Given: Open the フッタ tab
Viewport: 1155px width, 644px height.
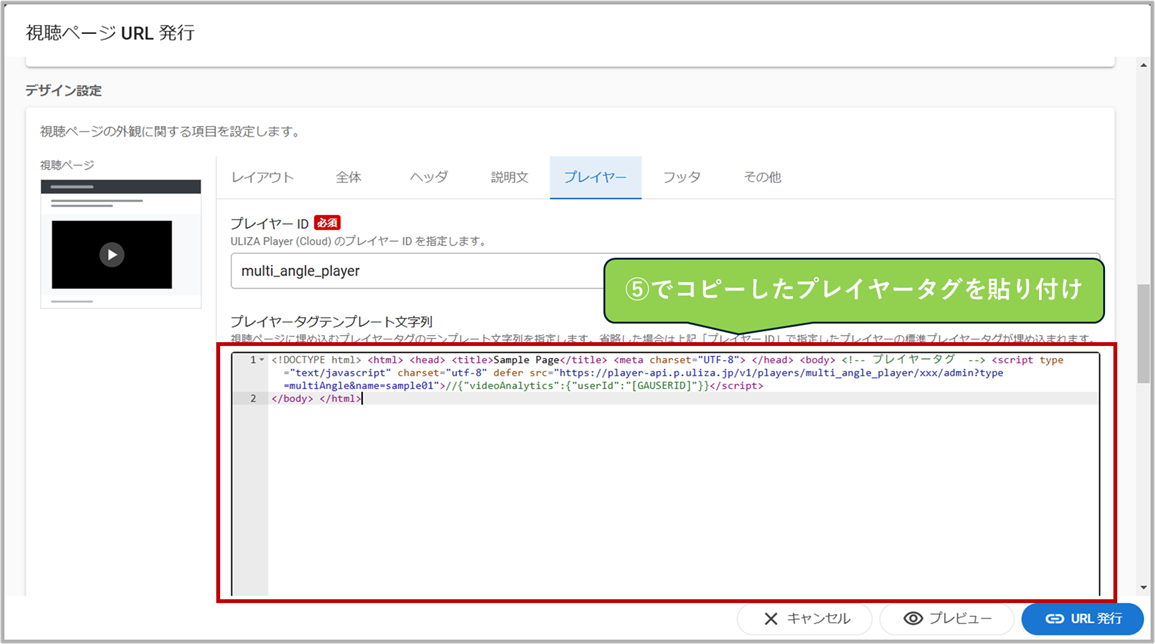Looking at the screenshot, I should [x=681, y=178].
